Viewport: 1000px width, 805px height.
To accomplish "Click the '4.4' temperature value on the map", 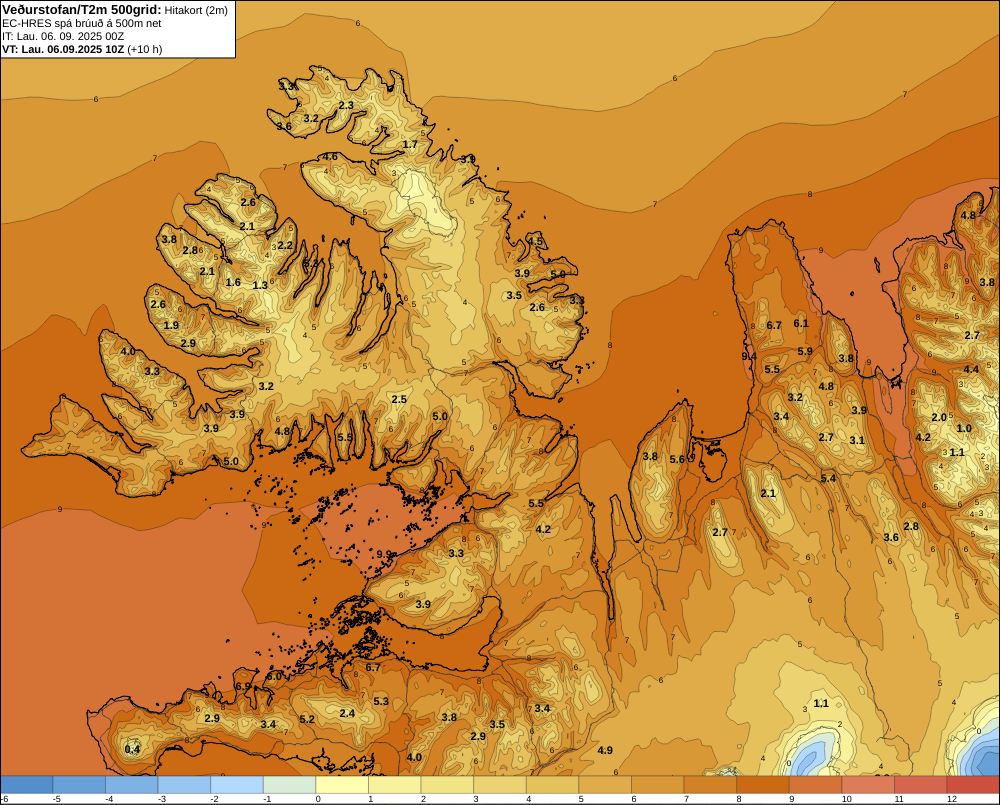I will (x=971, y=369).
